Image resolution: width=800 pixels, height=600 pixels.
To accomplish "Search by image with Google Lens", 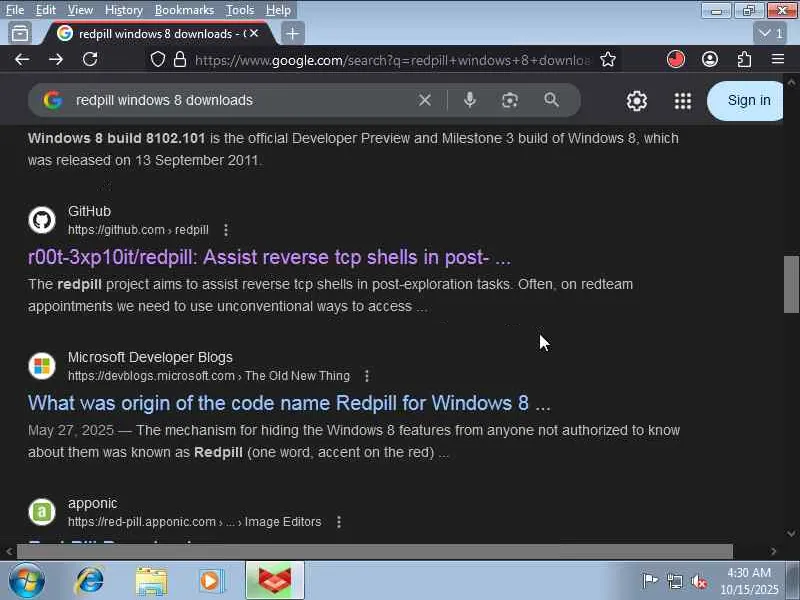I will point(510,100).
